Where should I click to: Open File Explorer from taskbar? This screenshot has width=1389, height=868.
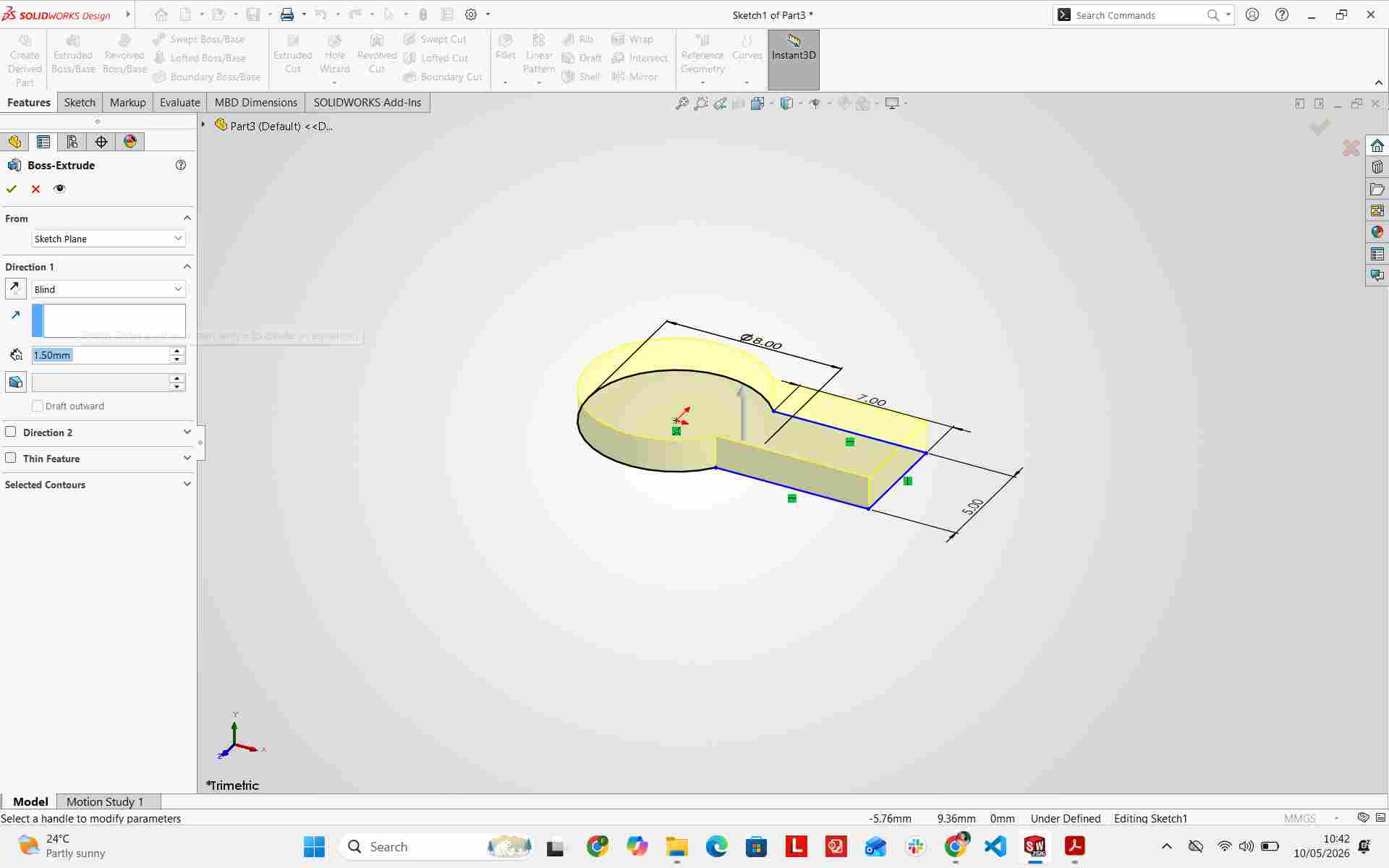[x=676, y=846]
